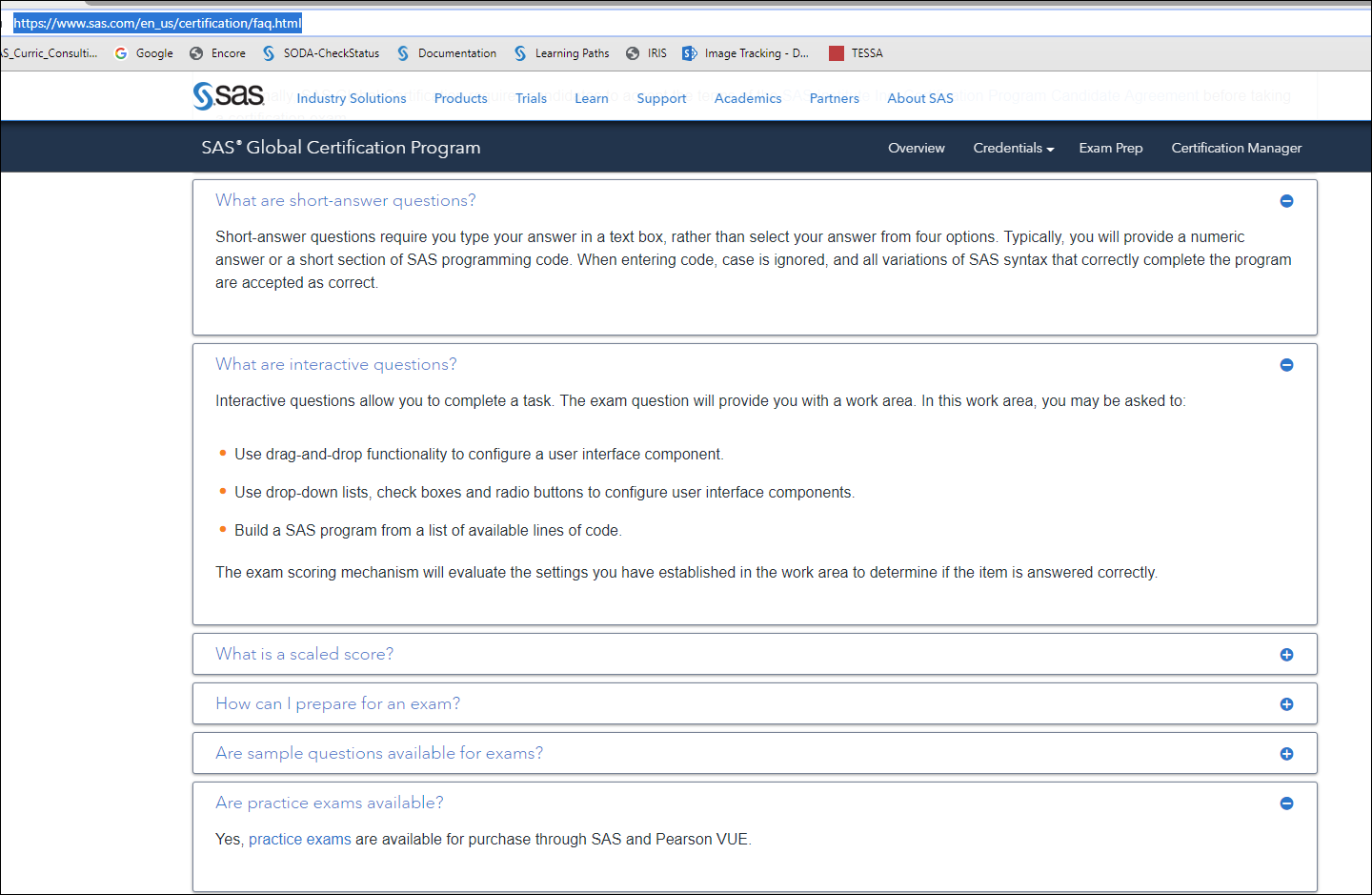Collapse the interactive questions answer

pos(1286,365)
